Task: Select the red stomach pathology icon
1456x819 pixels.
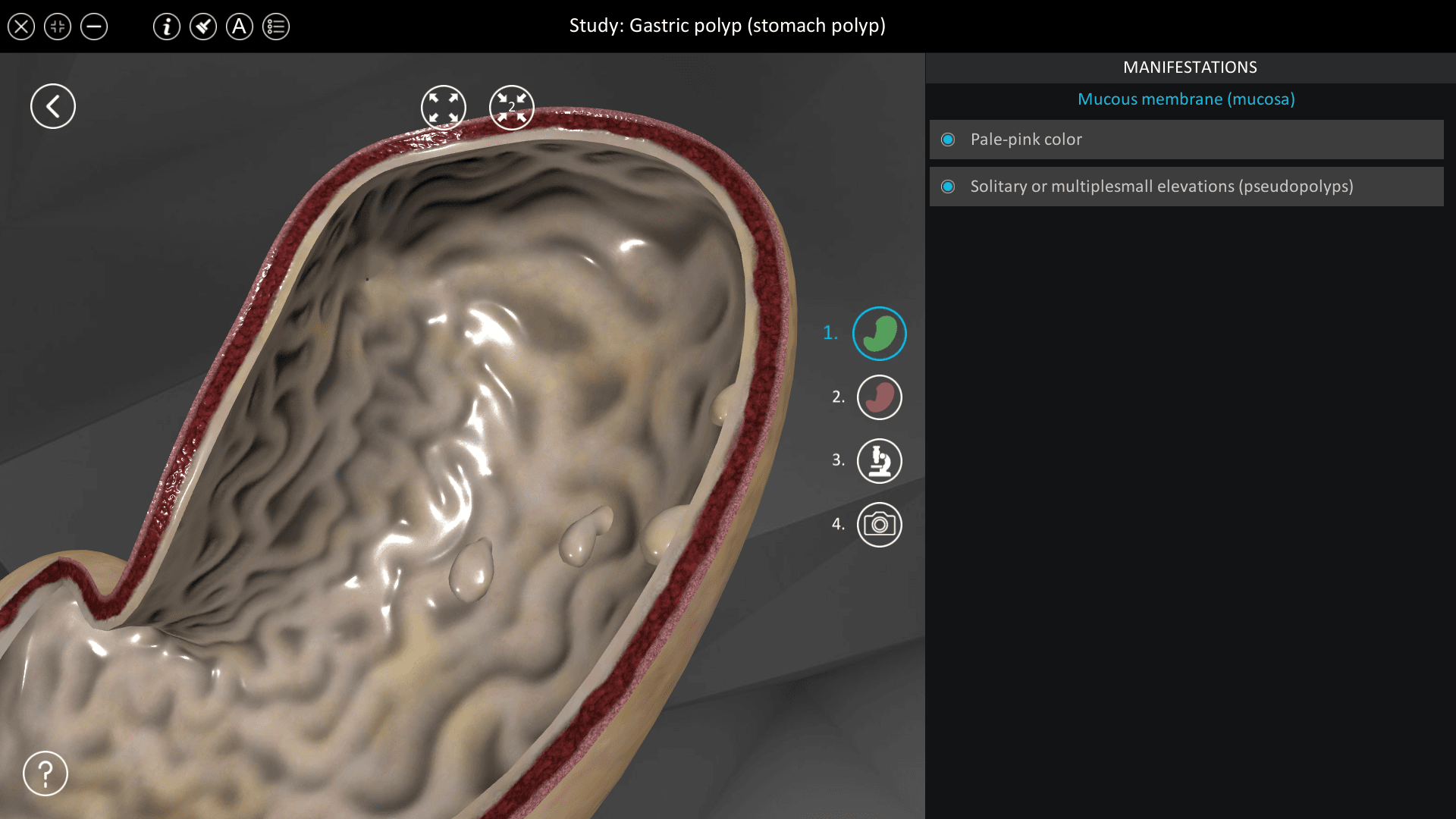Action: [x=880, y=397]
